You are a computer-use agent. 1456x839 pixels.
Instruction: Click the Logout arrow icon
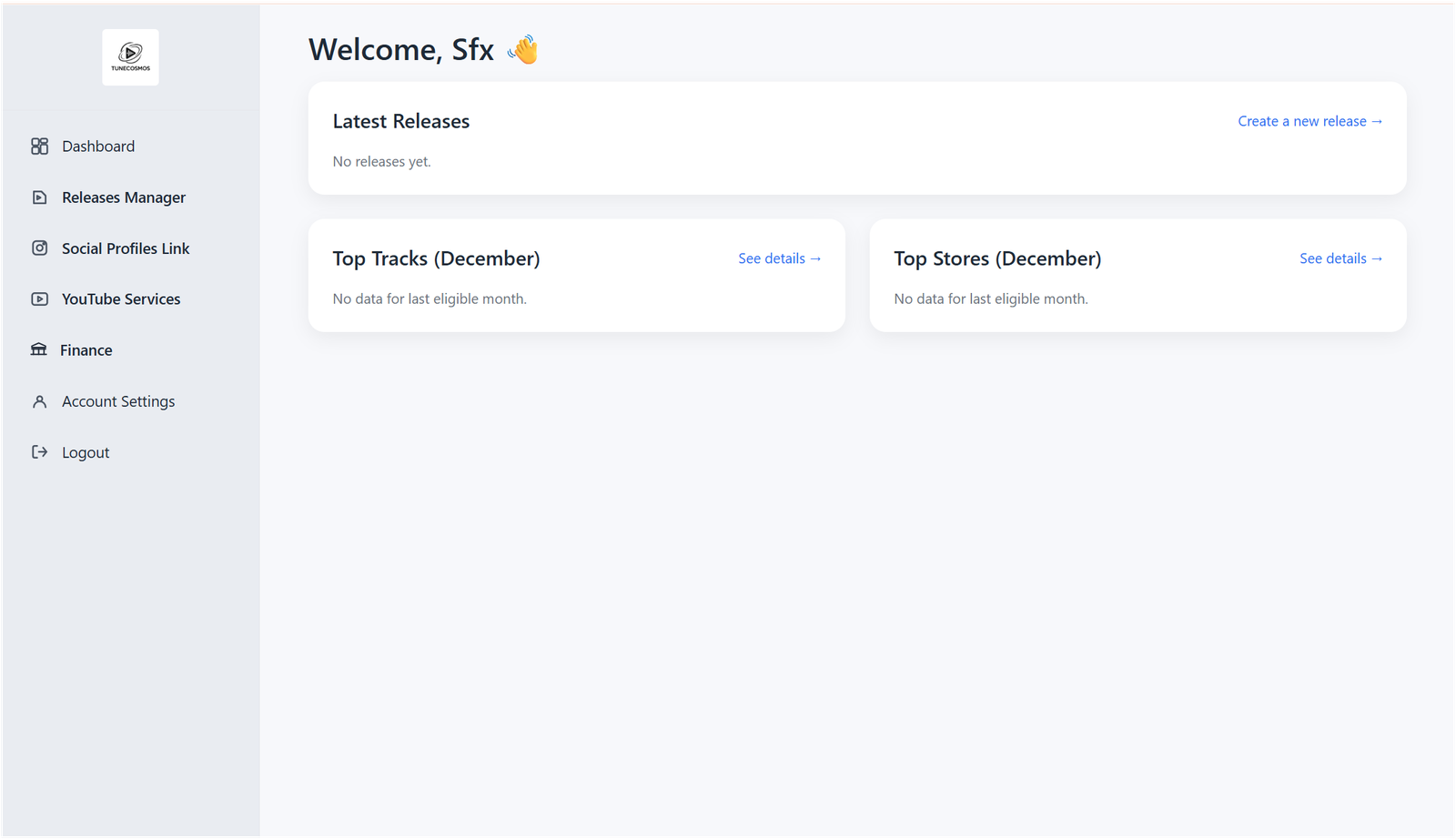tap(39, 452)
